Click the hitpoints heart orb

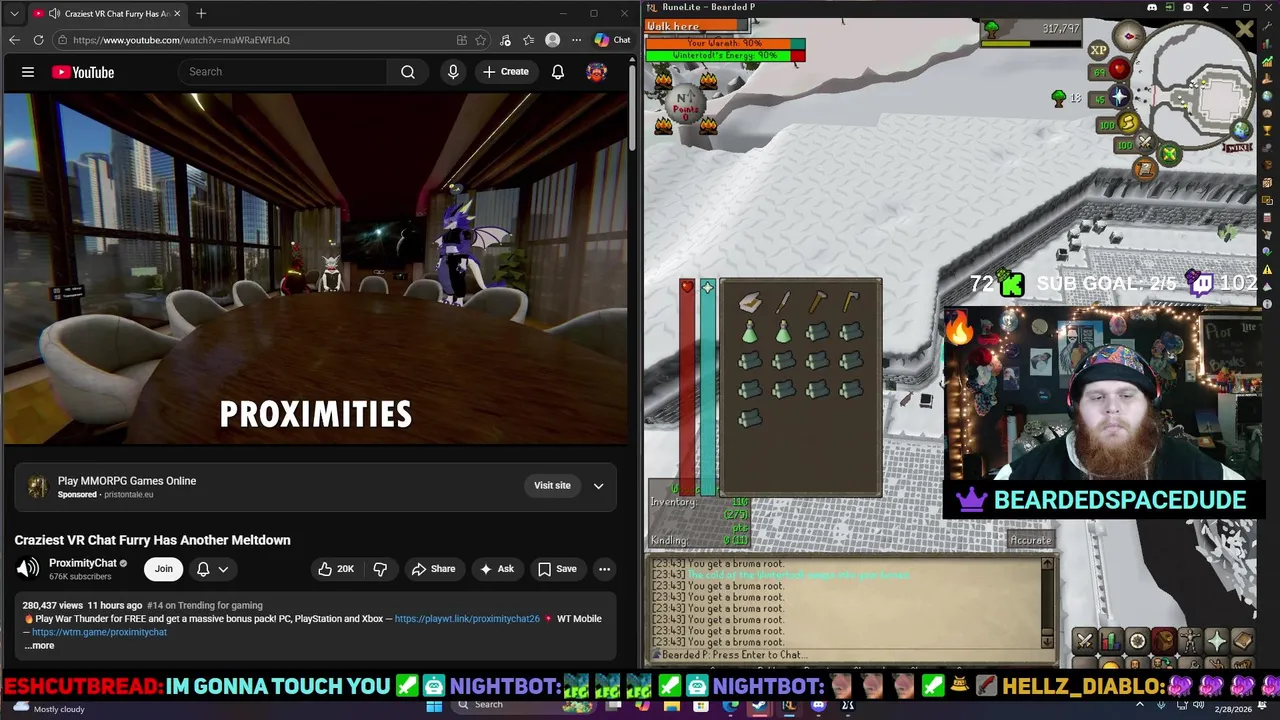click(x=1120, y=69)
